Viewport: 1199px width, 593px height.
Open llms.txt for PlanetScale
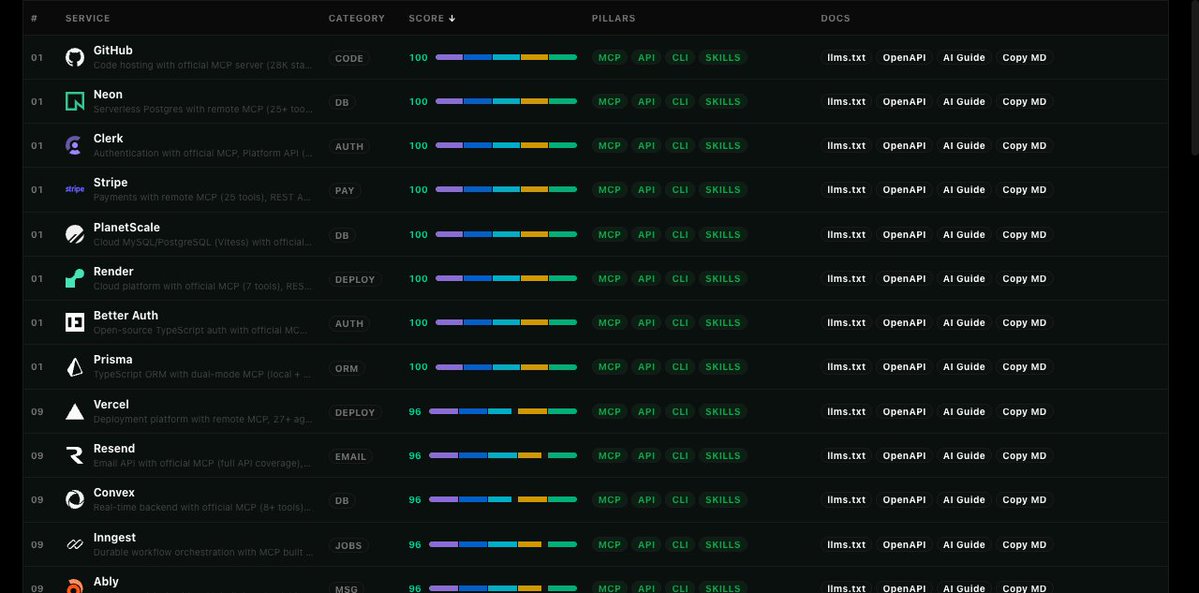coord(846,234)
